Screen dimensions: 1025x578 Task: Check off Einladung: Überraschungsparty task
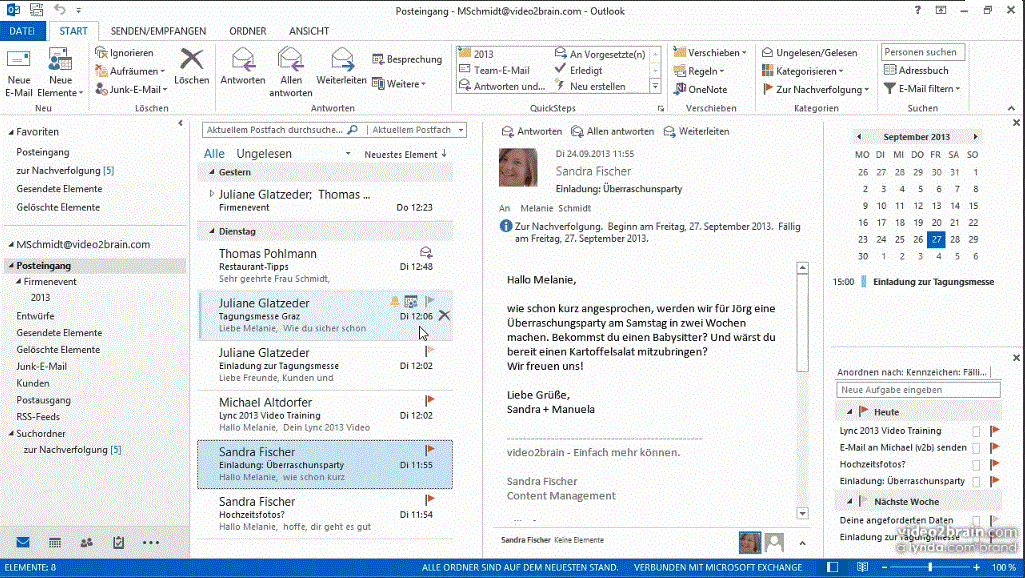click(976, 481)
